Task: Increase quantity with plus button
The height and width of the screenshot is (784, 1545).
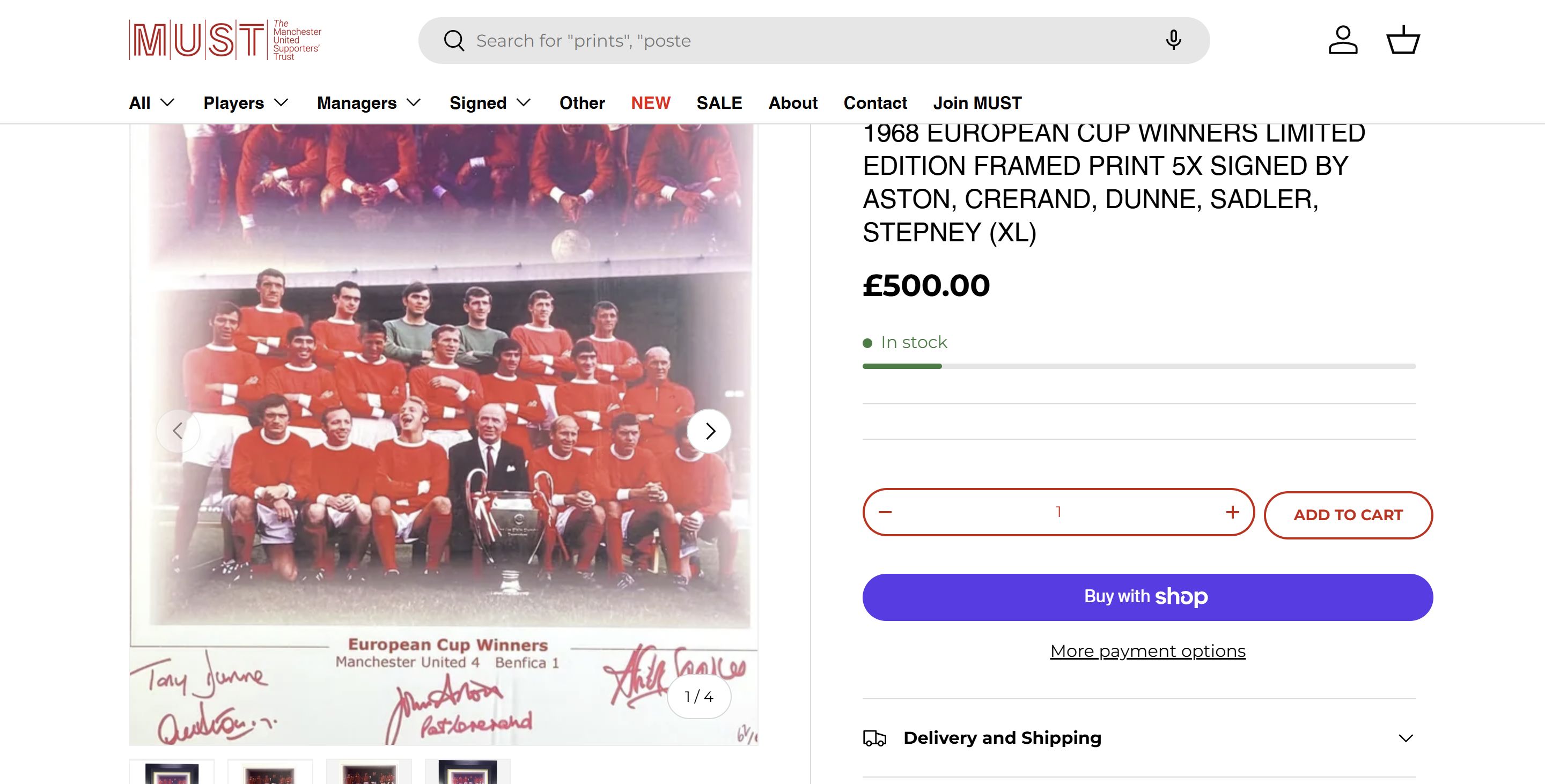Action: 1232,512
